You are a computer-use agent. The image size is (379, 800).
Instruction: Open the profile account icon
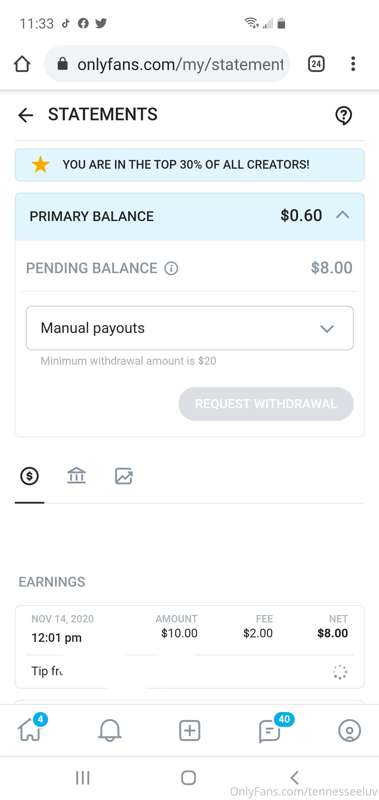click(x=349, y=731)
